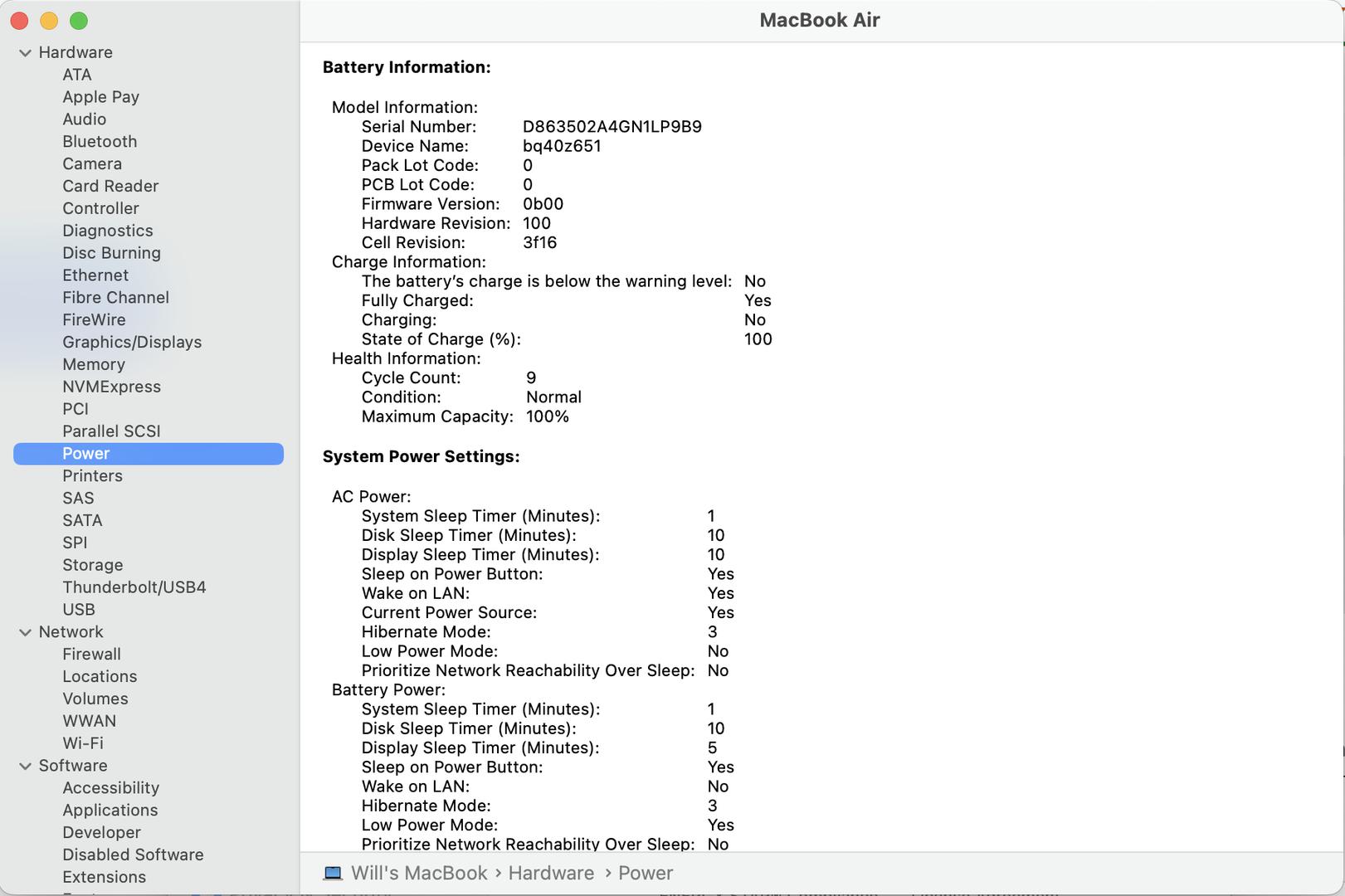Select USB in the sidebar

79,610
